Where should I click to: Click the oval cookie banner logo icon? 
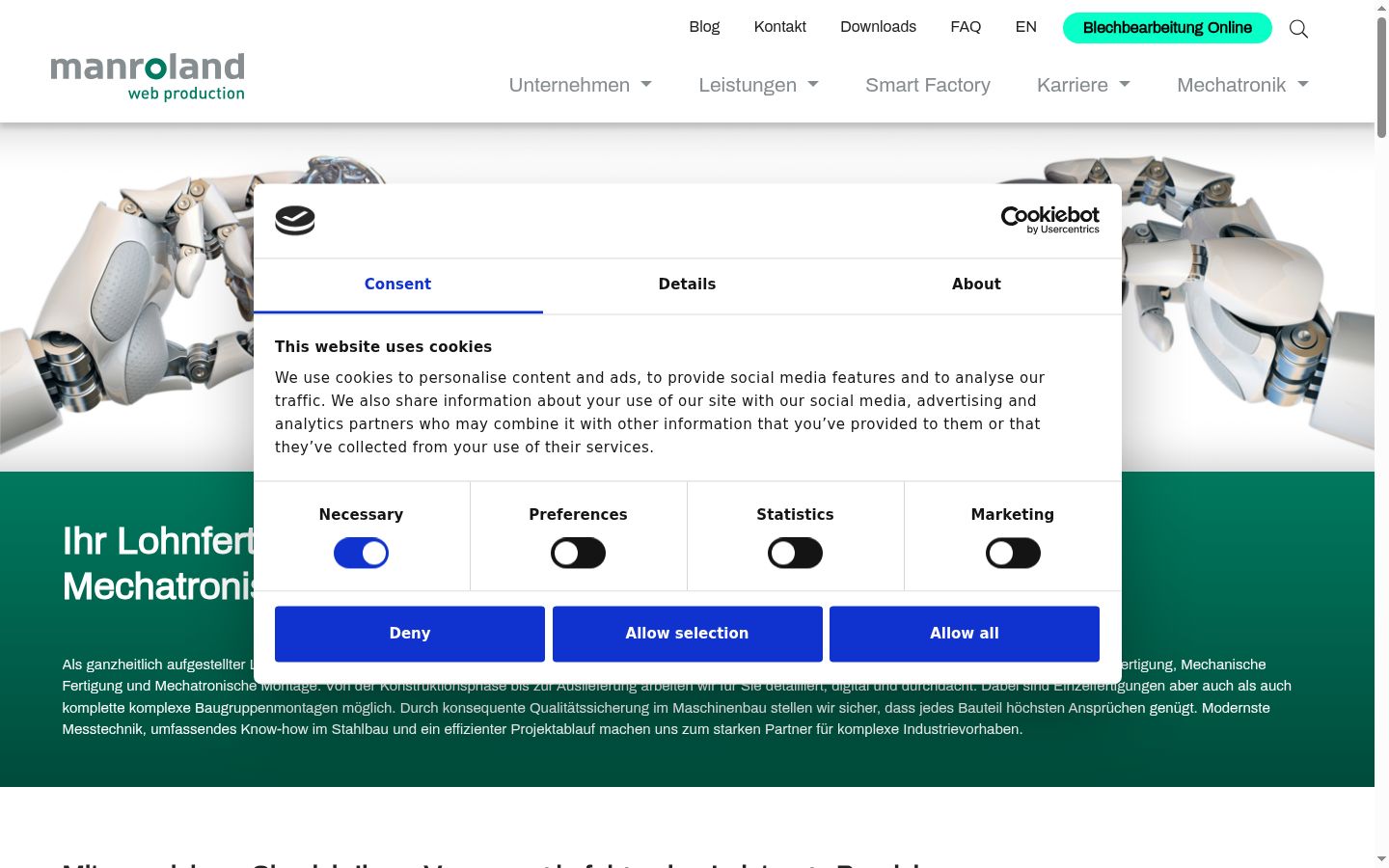coord(295,221)
